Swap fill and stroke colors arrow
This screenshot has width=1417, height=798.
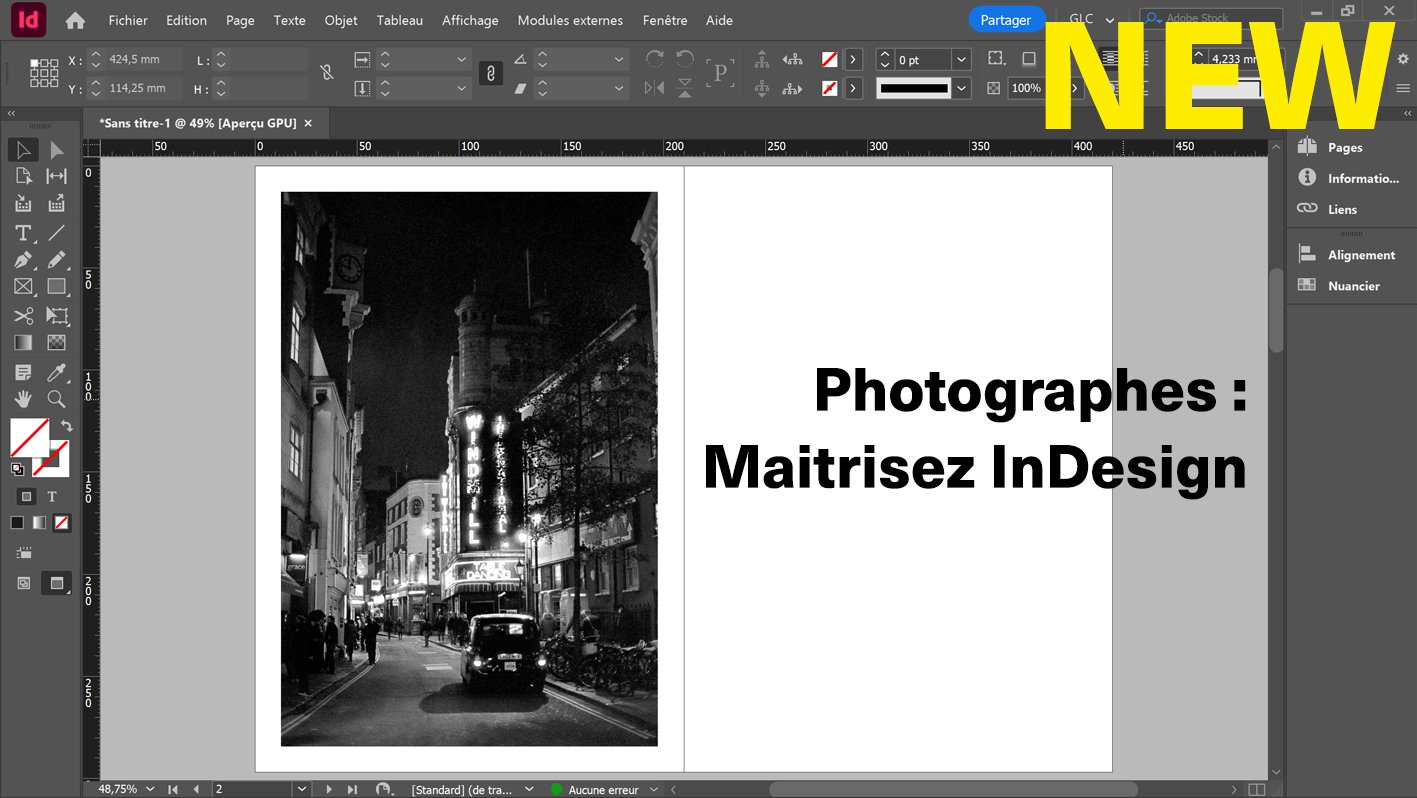click(x=67, y=425)
